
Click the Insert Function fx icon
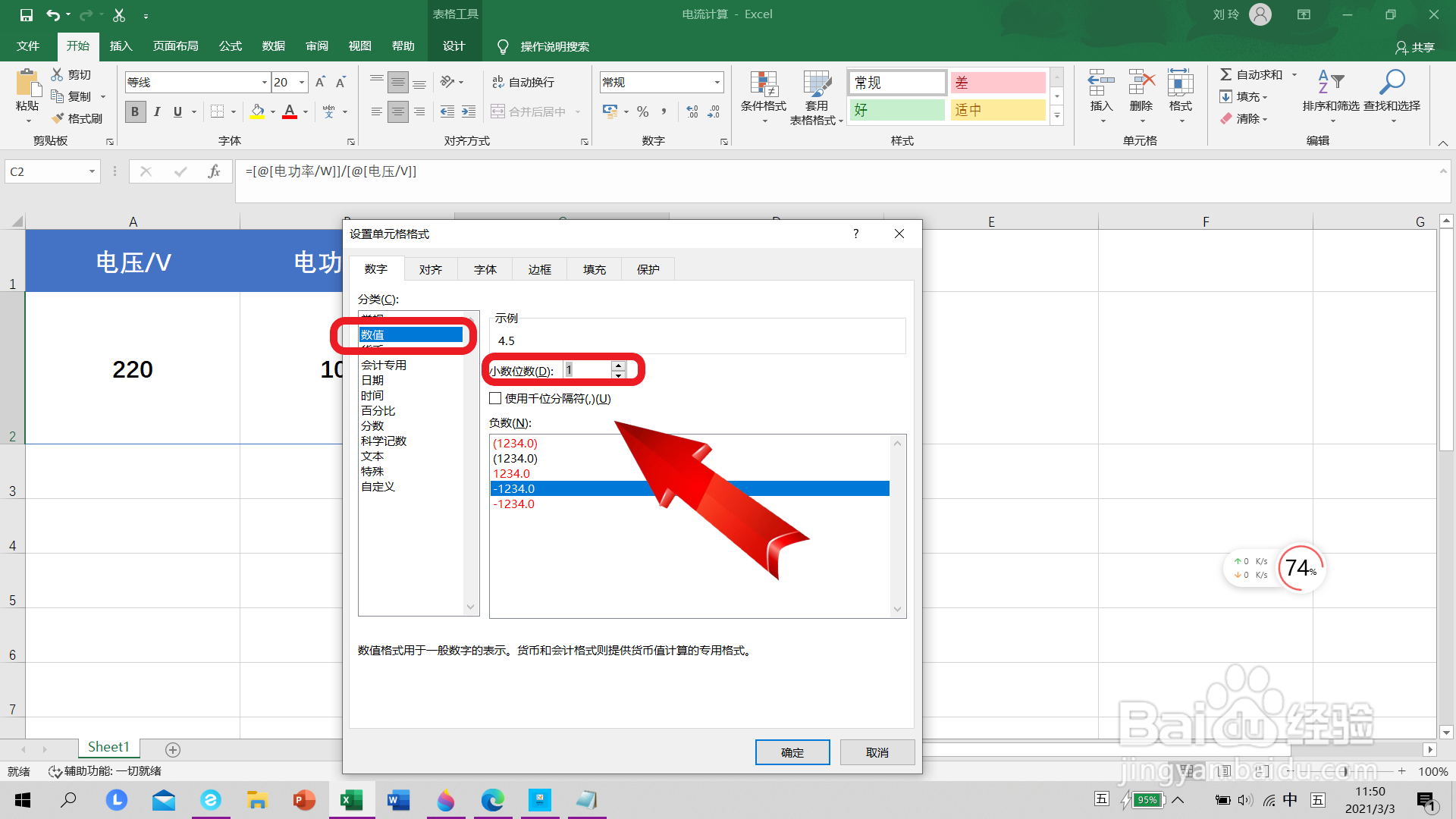click(x=214, y=171)
